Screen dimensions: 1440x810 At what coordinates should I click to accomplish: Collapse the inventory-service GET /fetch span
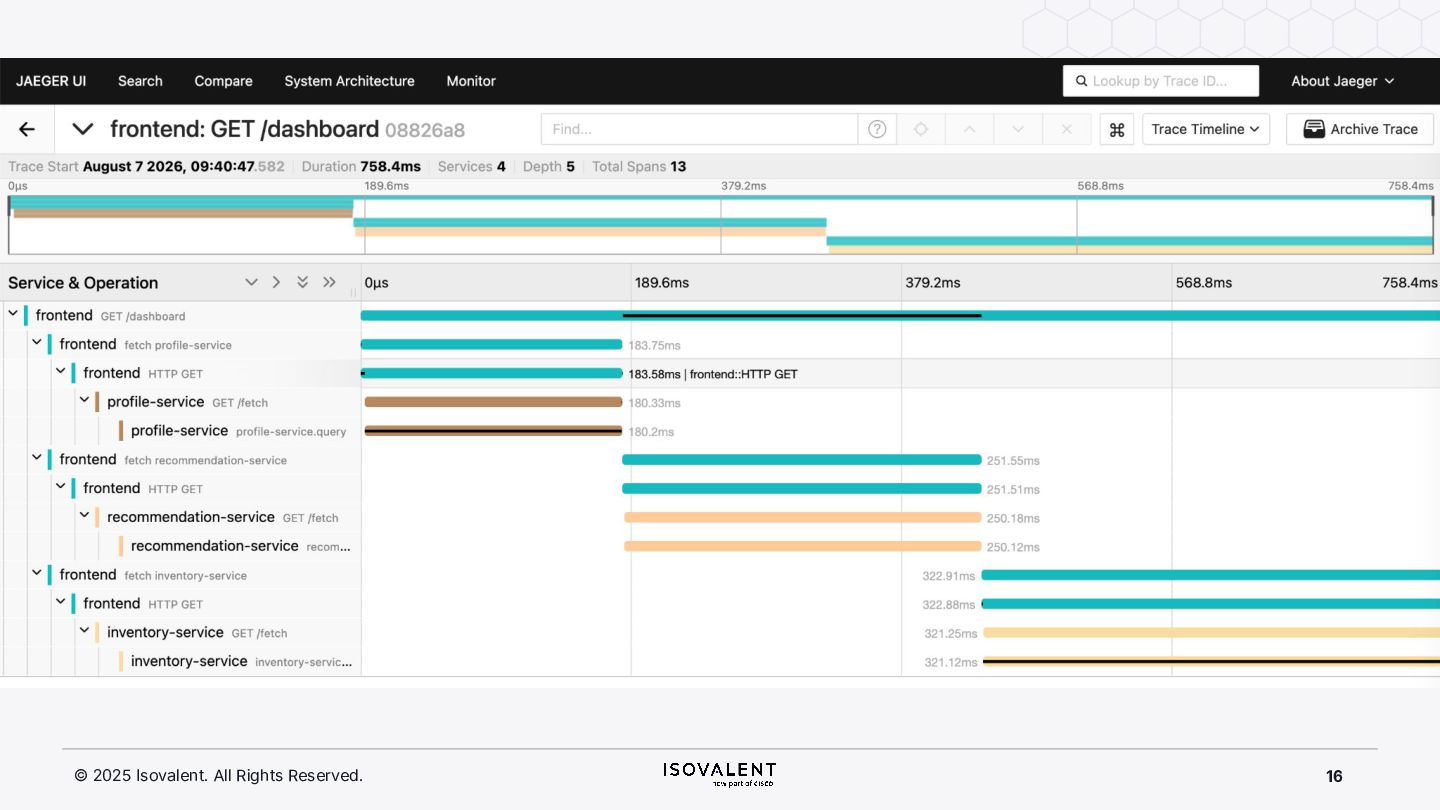(85, 631)
